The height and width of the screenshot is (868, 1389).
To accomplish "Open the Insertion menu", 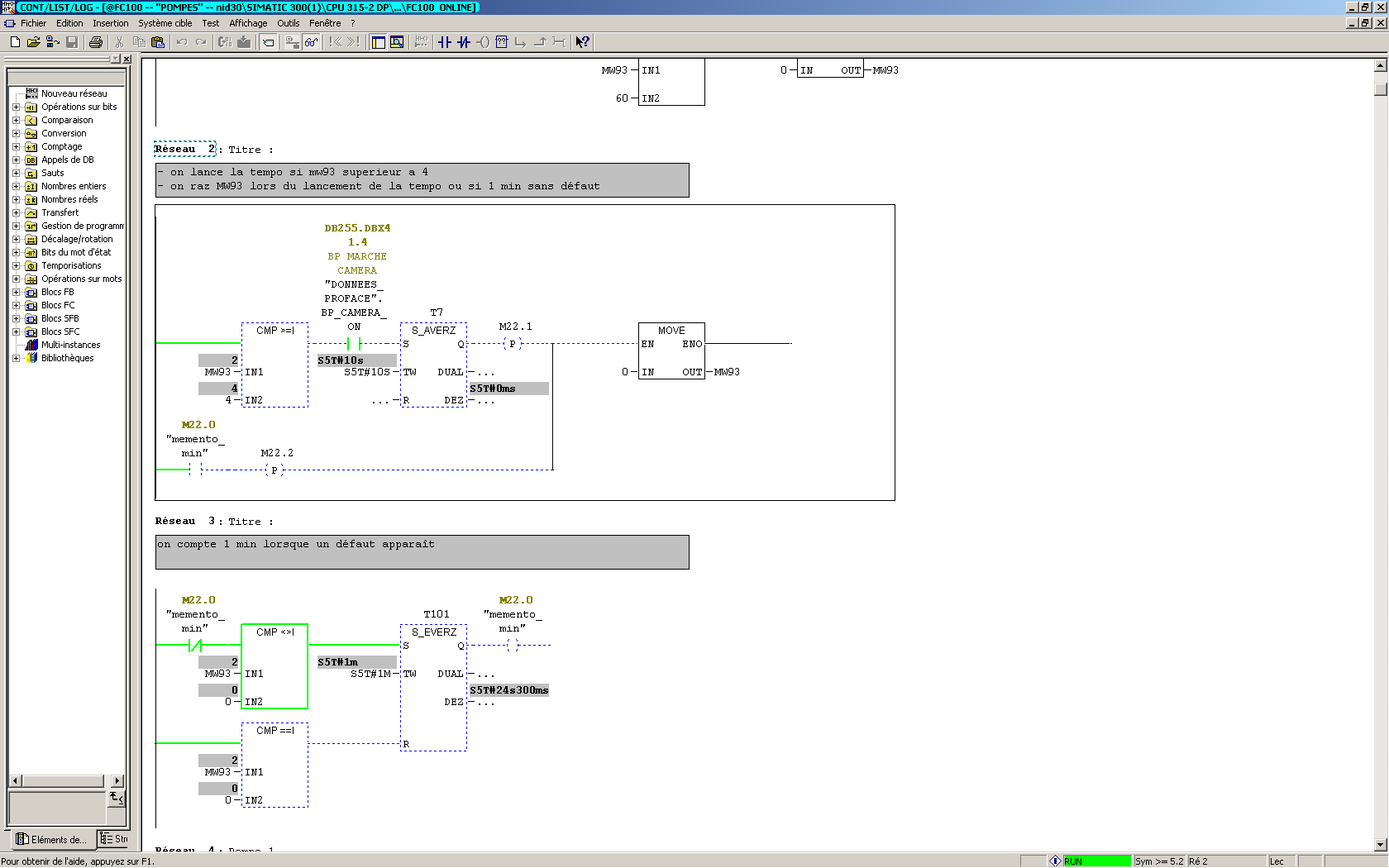I will [x=110, y=23].
